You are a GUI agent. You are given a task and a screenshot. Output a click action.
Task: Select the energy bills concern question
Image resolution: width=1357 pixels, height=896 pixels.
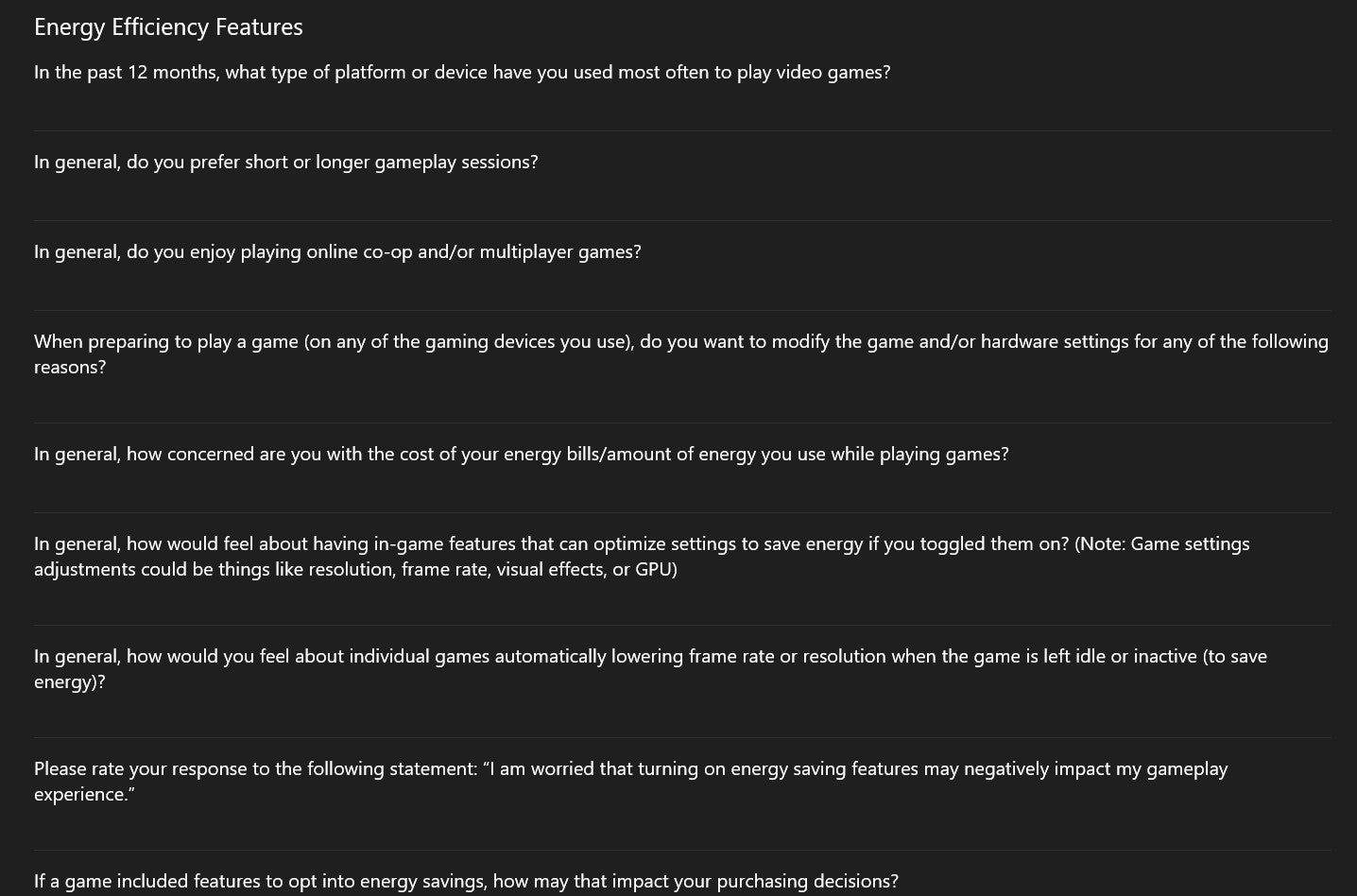pyautogui.click(x=521, y=455)
